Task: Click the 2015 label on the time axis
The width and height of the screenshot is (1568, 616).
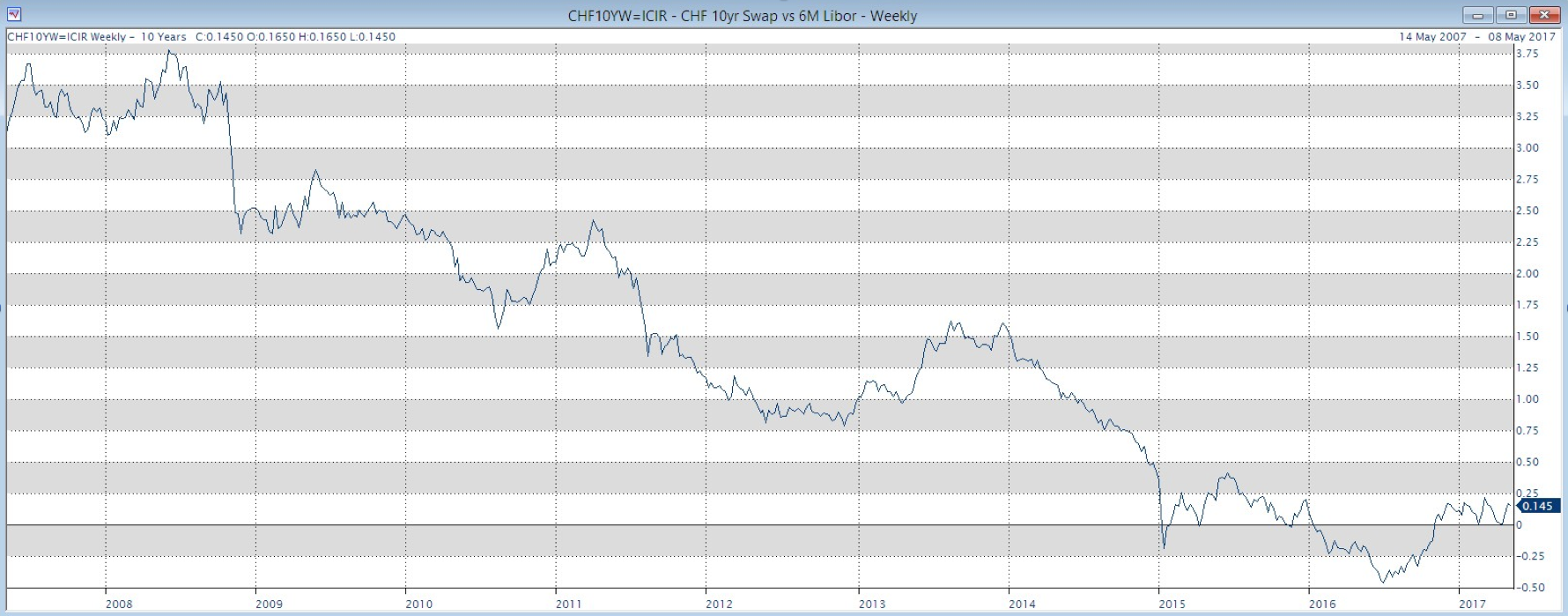Action: (1172, 604)
